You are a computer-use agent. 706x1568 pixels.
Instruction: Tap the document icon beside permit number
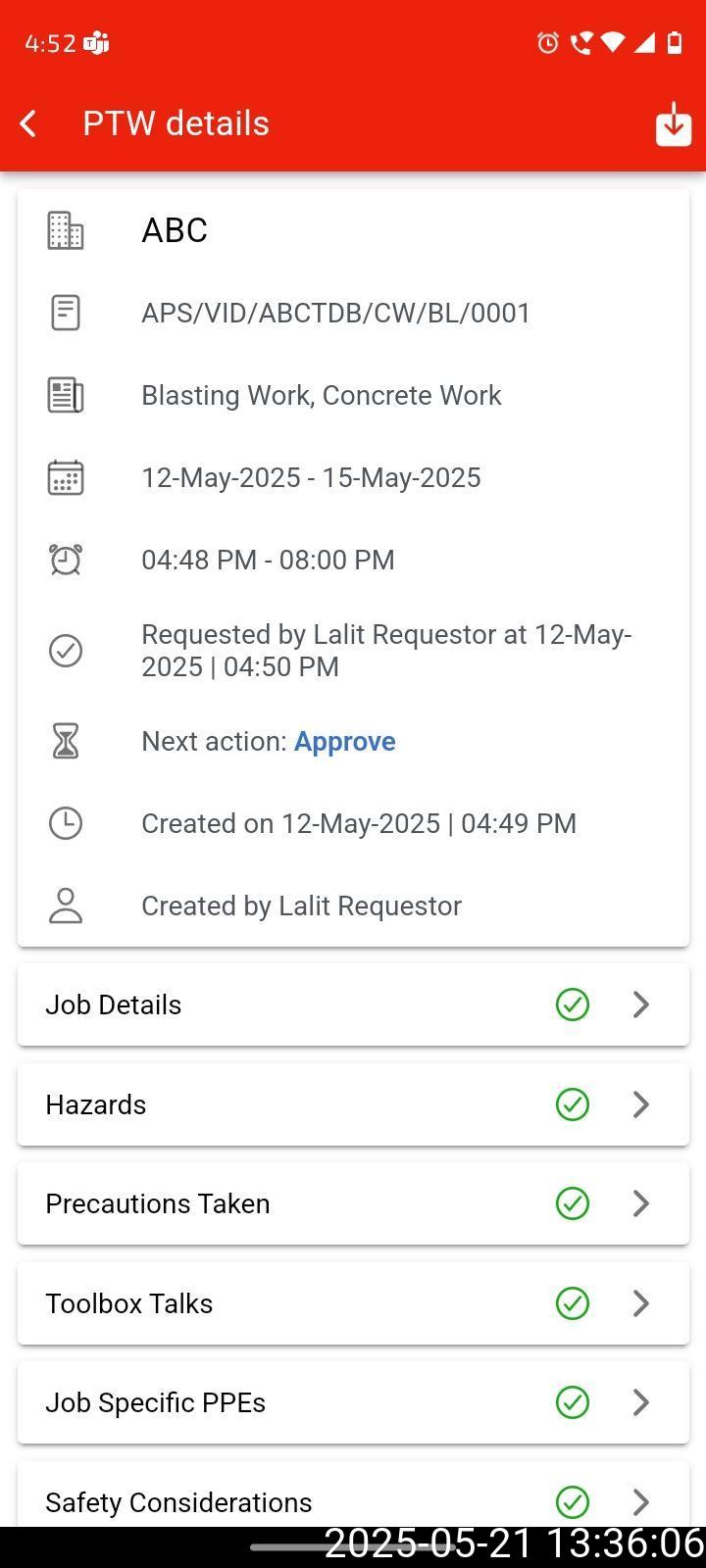pos(66,313)
